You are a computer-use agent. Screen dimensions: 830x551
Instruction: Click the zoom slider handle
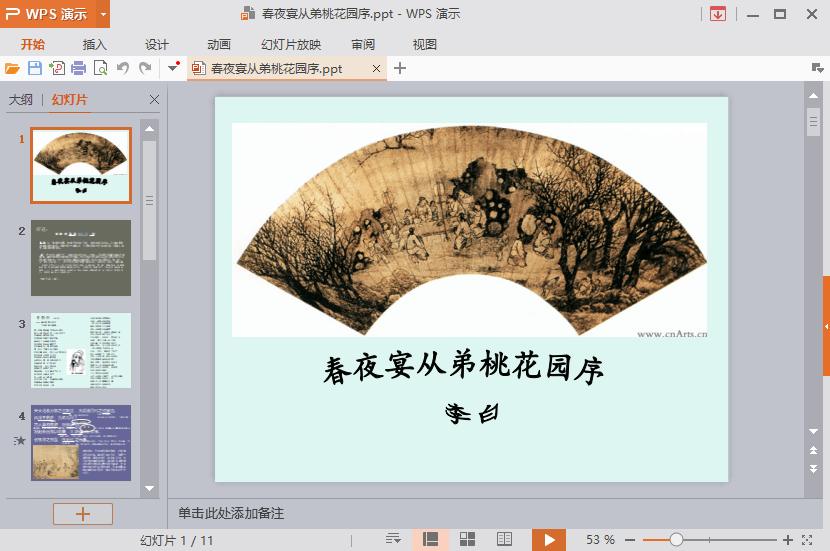[677, 540]
